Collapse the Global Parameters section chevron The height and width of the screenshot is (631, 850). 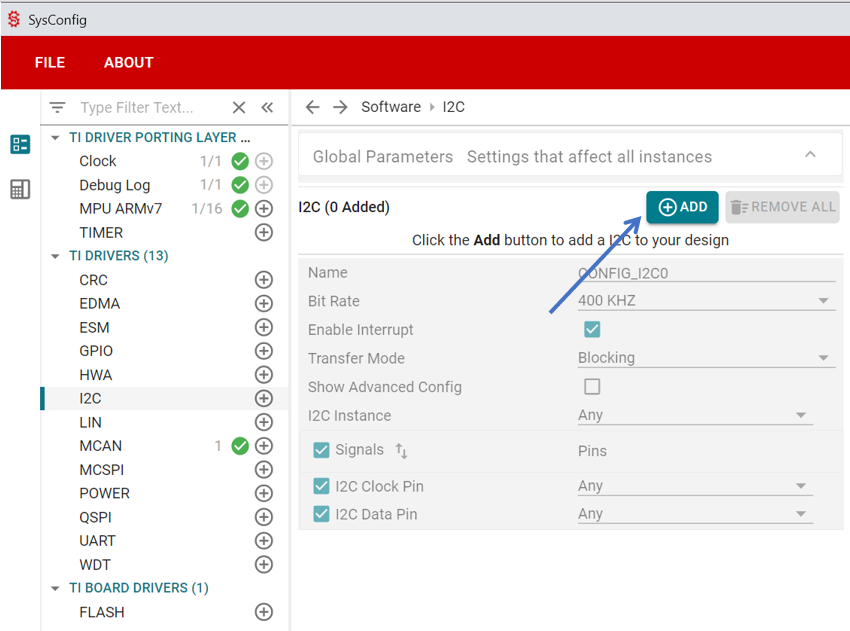pyautogui.click(x=810, y=155)
